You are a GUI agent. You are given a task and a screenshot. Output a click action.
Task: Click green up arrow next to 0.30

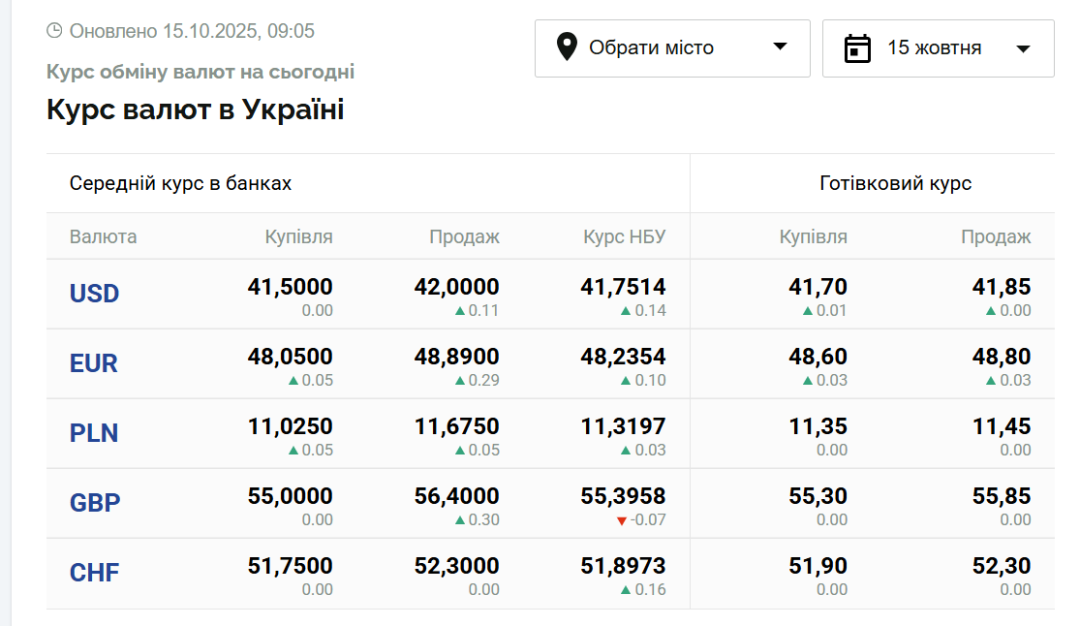click(x=459, y=520)
